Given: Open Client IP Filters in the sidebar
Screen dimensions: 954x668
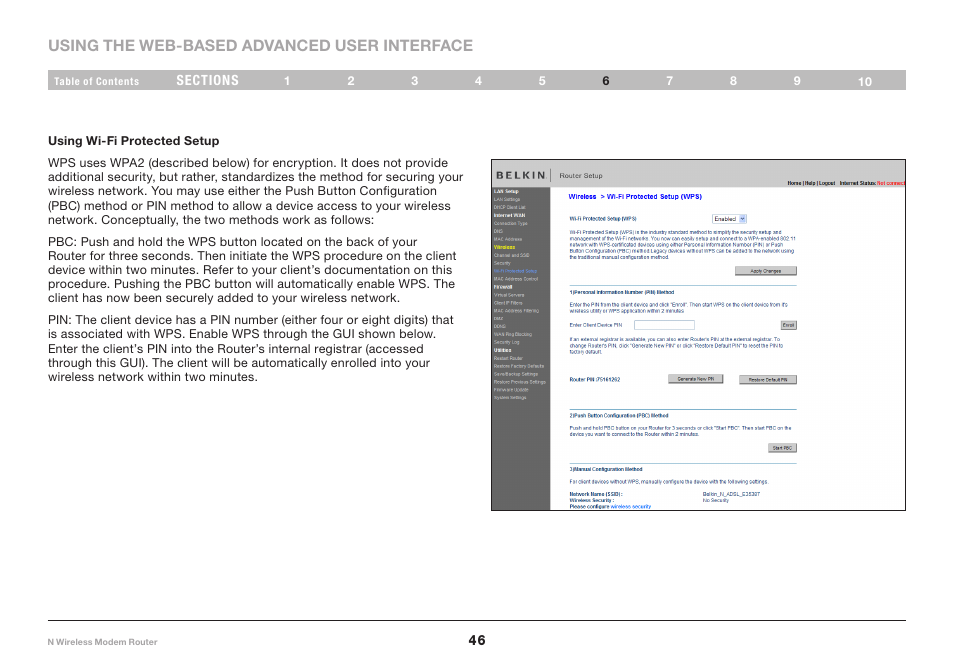Looking at the screenshot, I should pyautogui.click(x=508, y=303).
